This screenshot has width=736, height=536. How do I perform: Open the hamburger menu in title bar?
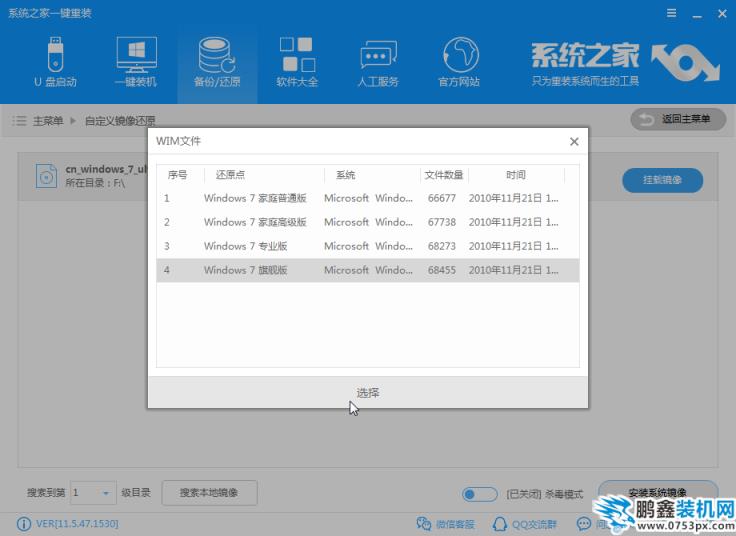pos(672,13)
